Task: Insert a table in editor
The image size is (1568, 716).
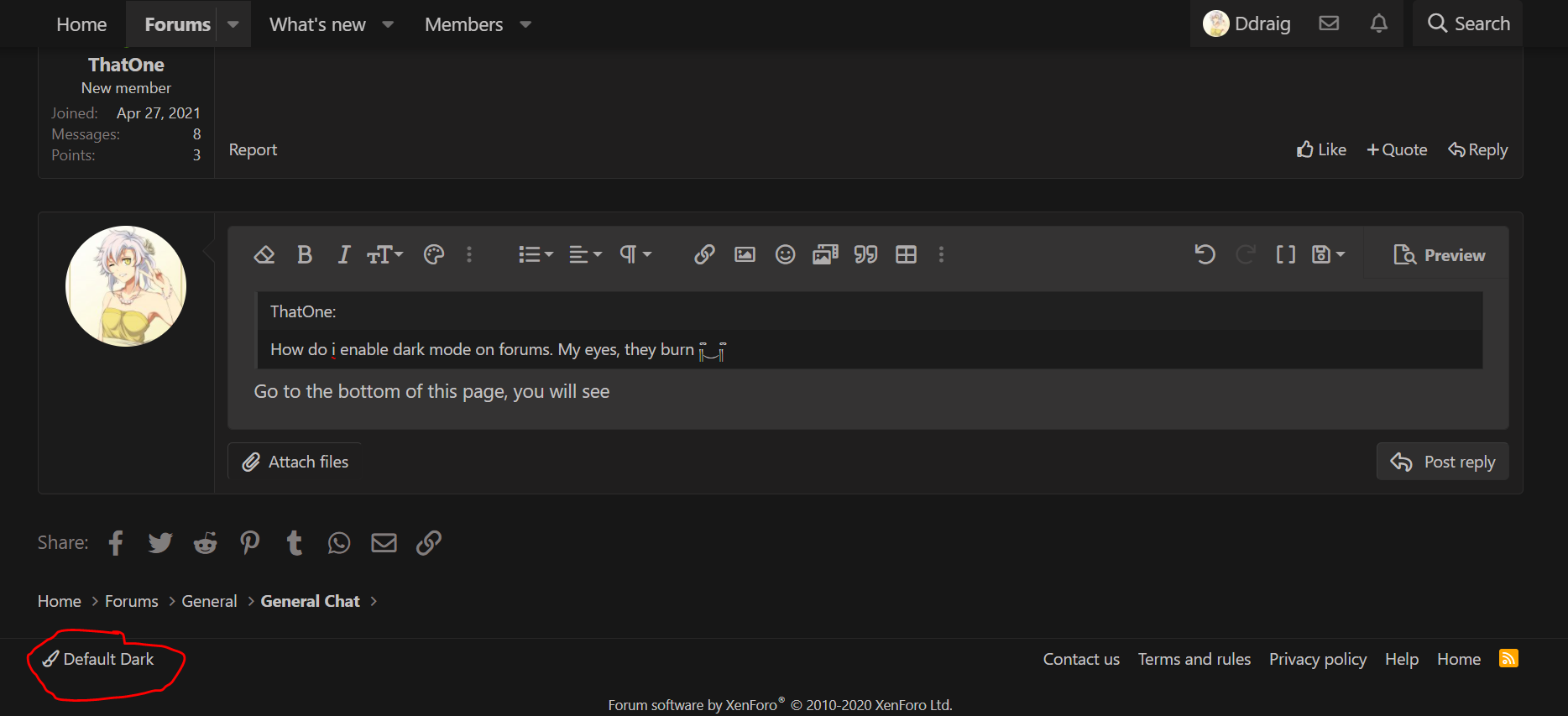Action: (906, 254)
